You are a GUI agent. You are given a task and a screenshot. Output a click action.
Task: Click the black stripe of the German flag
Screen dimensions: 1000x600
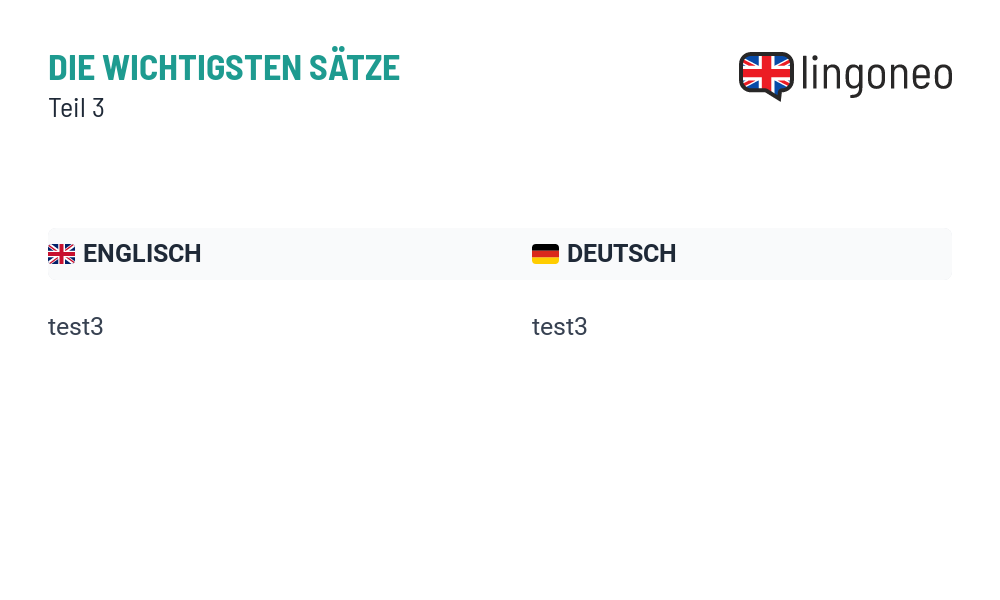545,247
